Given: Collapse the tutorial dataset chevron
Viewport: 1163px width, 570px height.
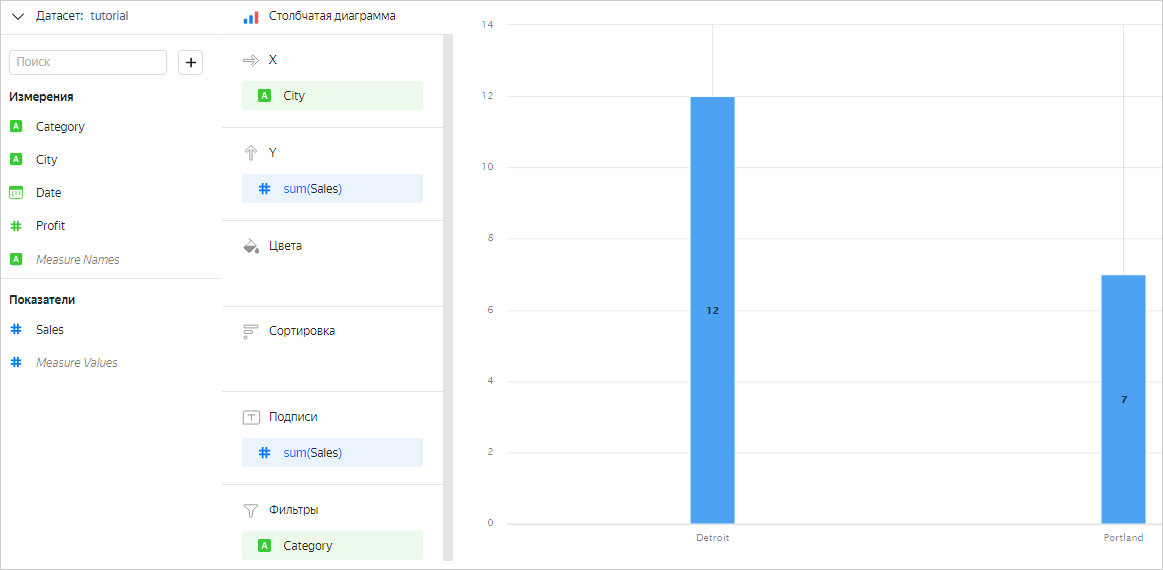Looking at the screenshot, I should pyautogui.click(x=18, y=16).
